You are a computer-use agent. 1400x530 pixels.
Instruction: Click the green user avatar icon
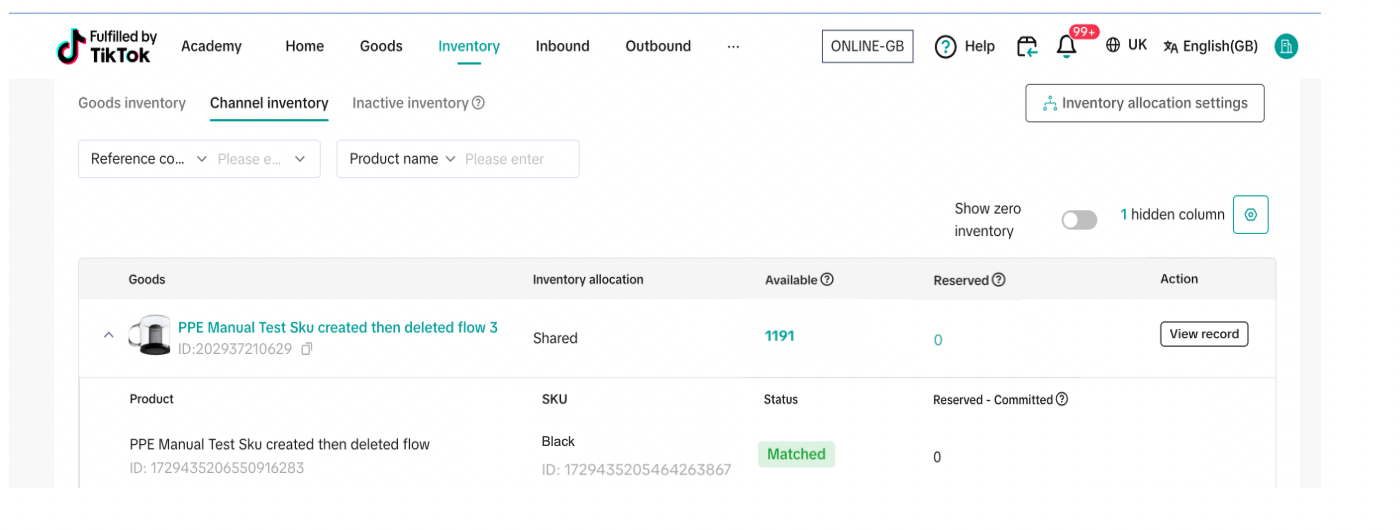(x=1286, y=46)
